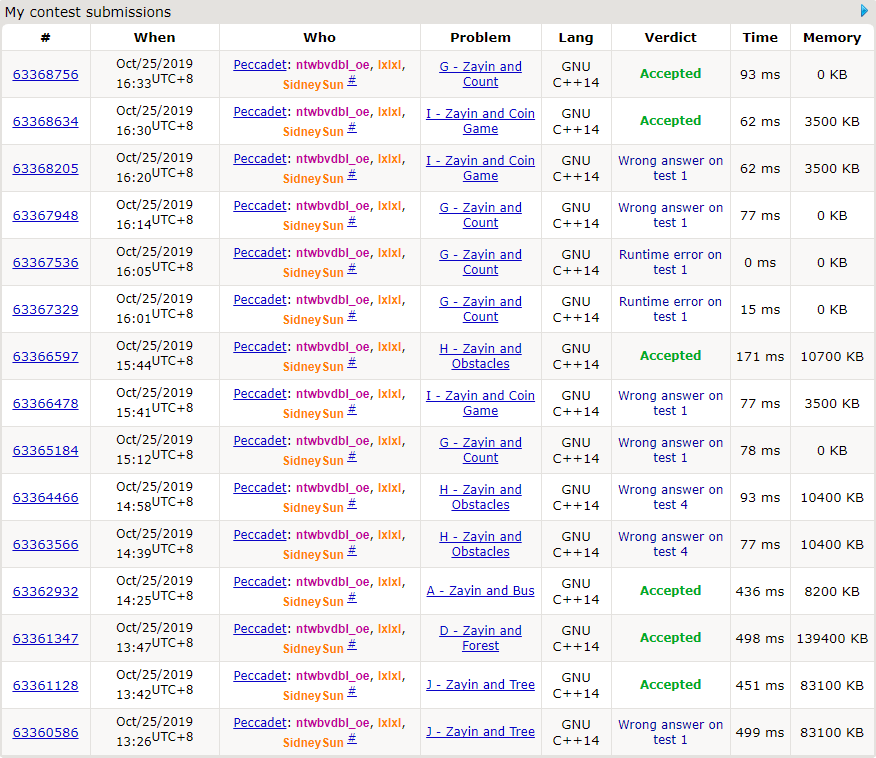Image resolution: width=876 pixels, height=758 pixels.
Task: Open I - Zayin and Coin Game for submission 63368634
Action: 480,121
